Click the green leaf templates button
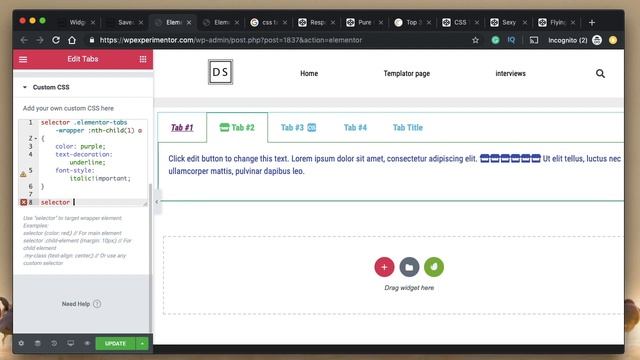 pos(434,267)
